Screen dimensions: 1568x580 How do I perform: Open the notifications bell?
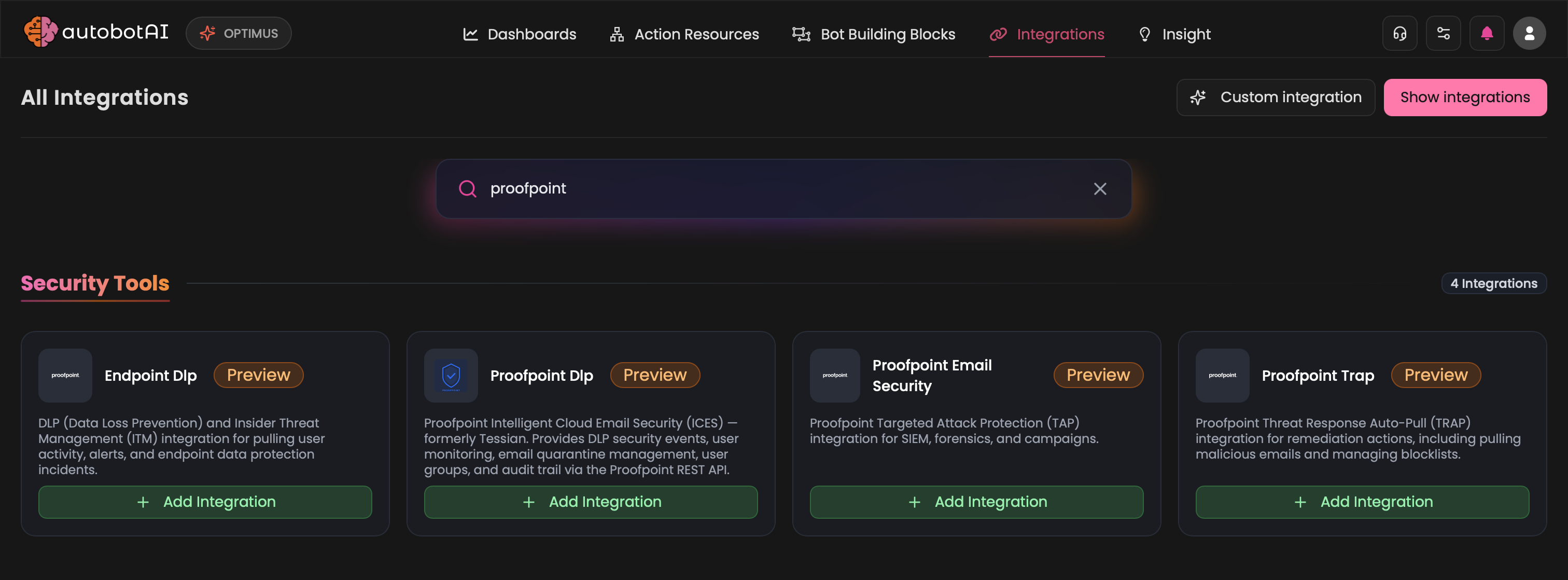pyautogui.click(x=1487, y=34)
